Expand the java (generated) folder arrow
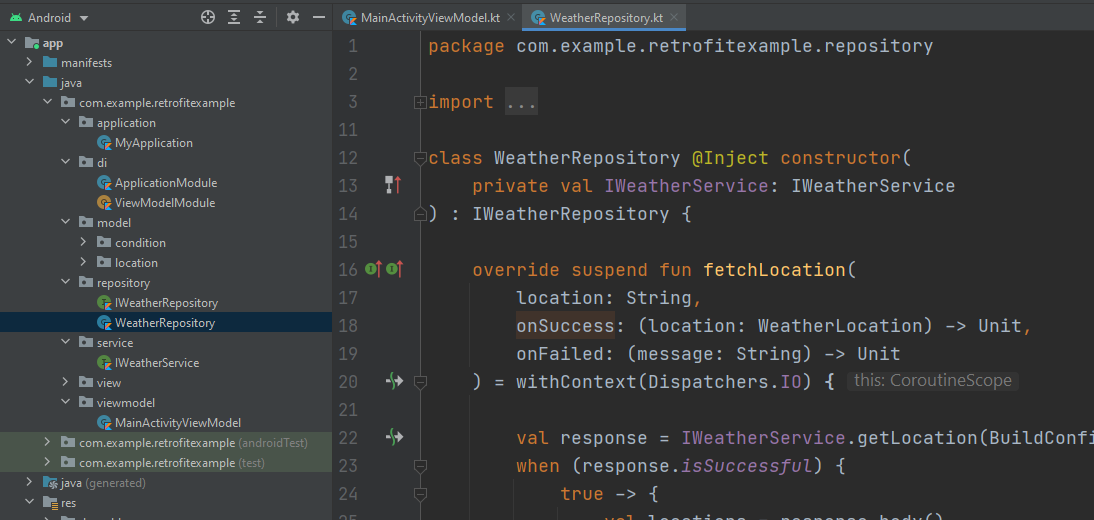This screenshot has width=1094, height=520. [x=29, y=482]
